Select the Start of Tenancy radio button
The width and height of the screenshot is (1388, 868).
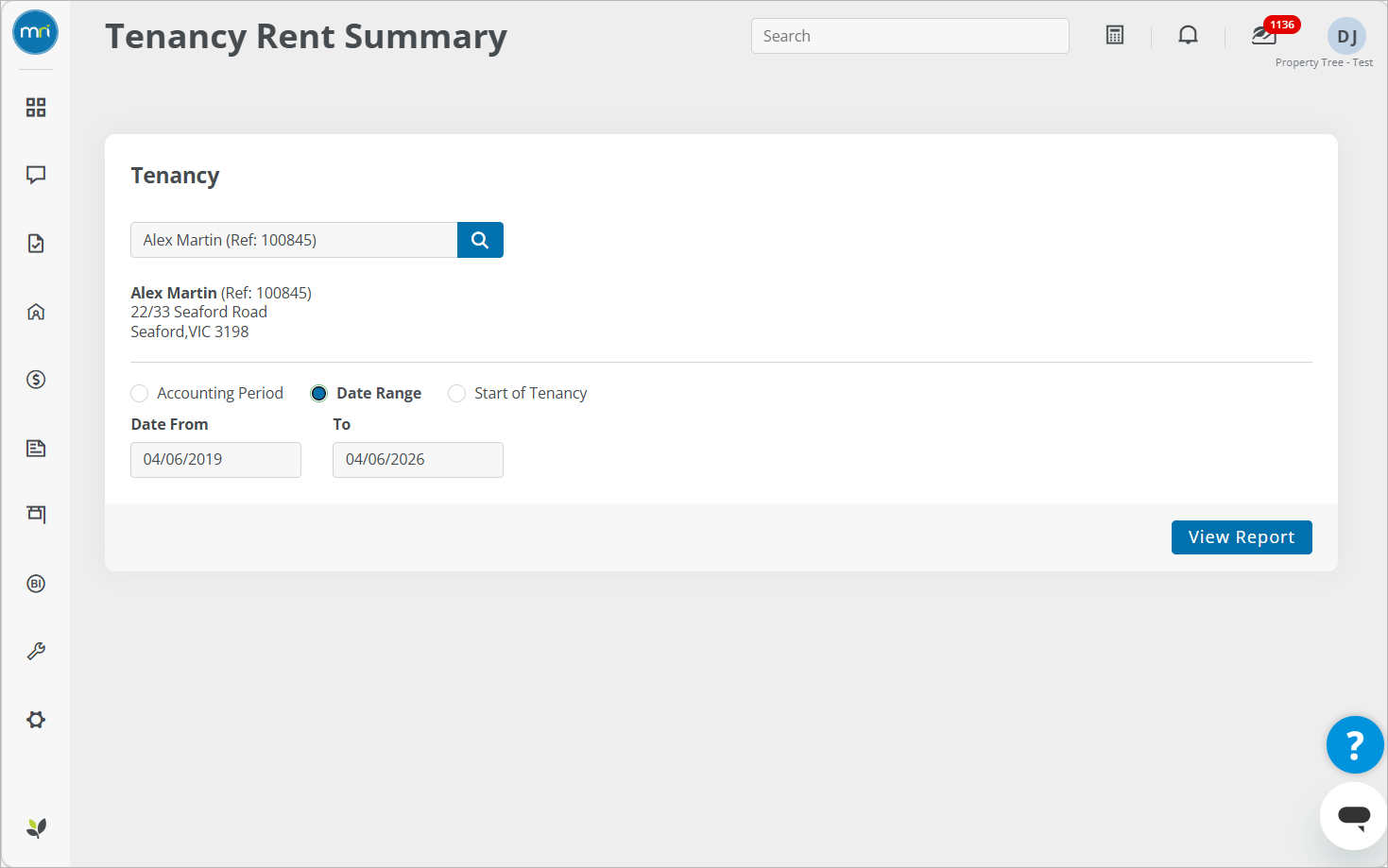(x=457, y=393)
